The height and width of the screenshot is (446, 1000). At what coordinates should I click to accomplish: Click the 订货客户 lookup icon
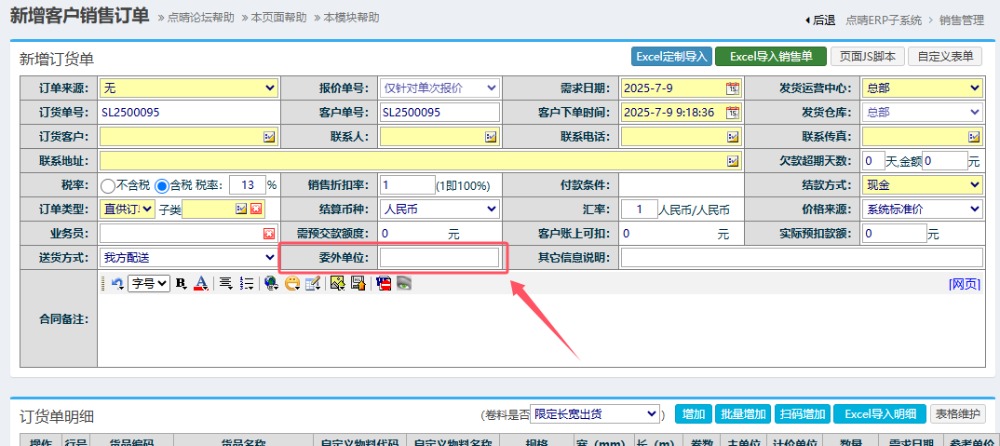pyautogui.click(x=269, y=136)
